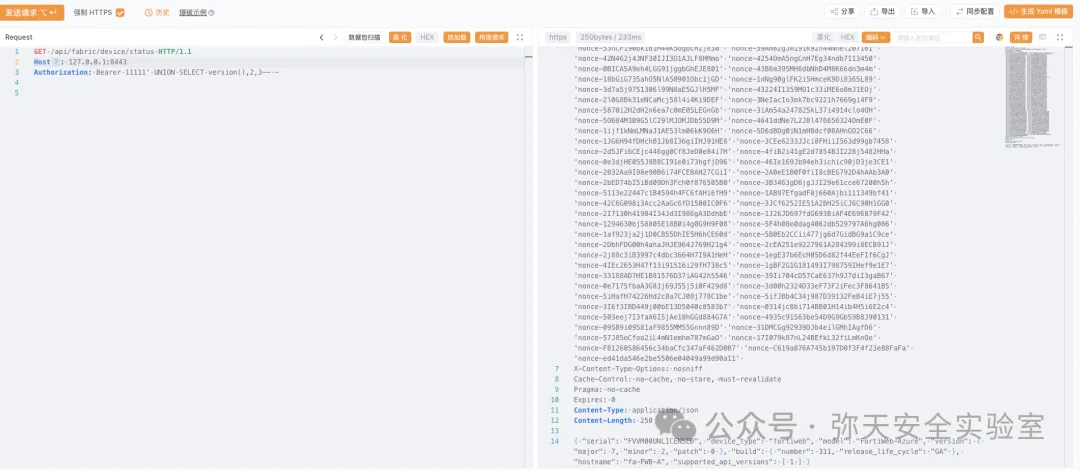Open the 爆破示例 brute-force example link

(193, 12)
